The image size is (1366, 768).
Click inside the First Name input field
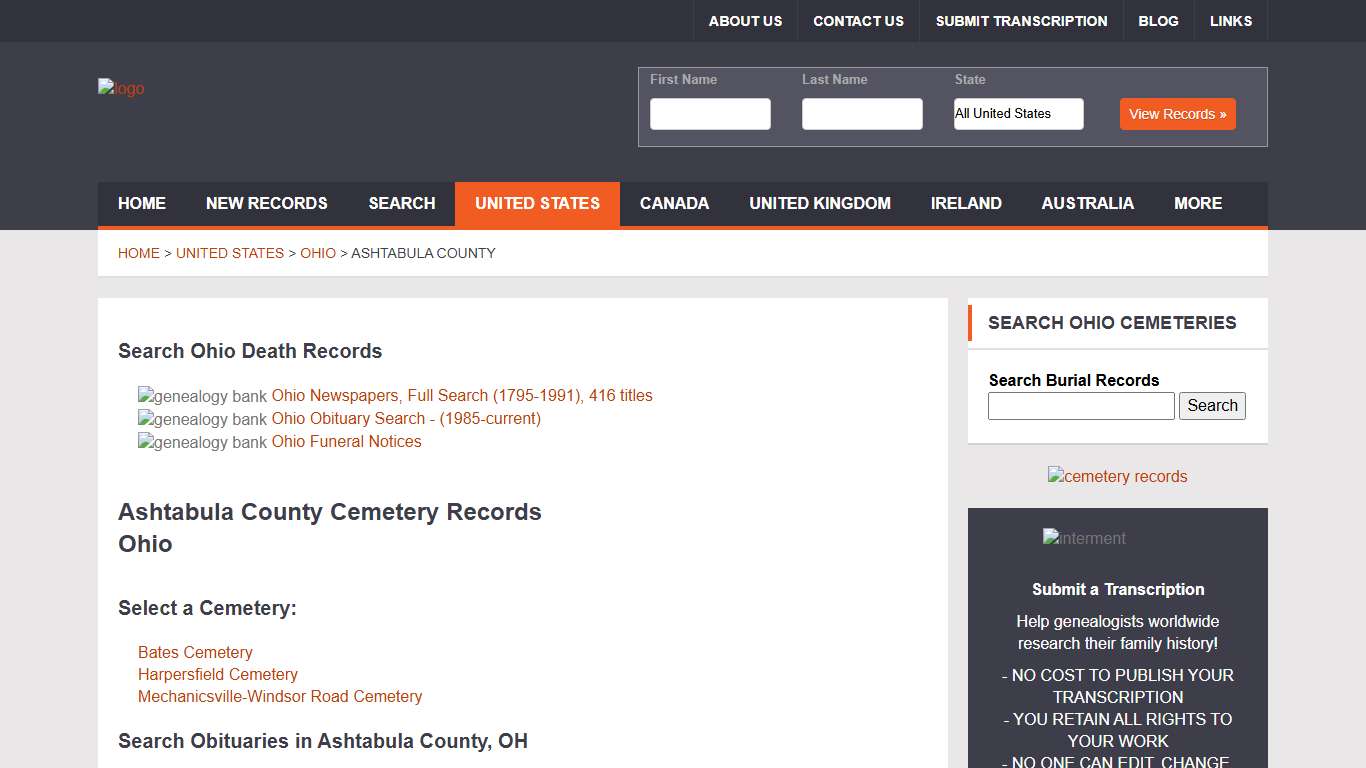pos(710,113)
